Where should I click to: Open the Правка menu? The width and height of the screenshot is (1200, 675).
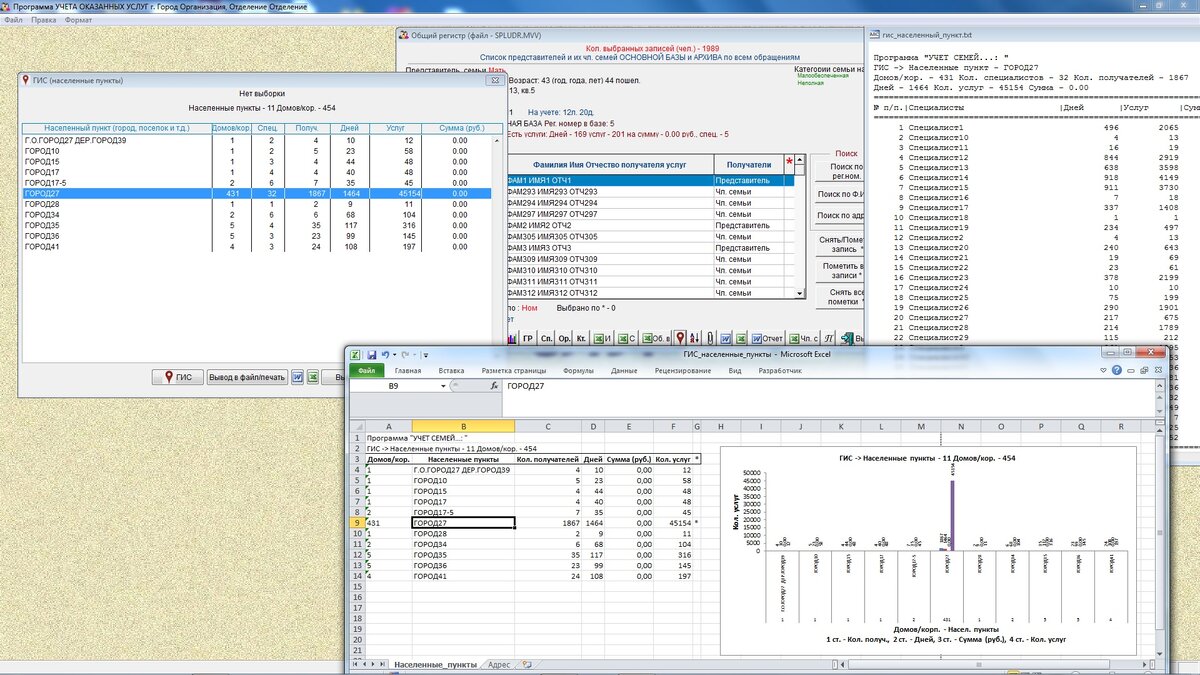[x=43, y=20]
